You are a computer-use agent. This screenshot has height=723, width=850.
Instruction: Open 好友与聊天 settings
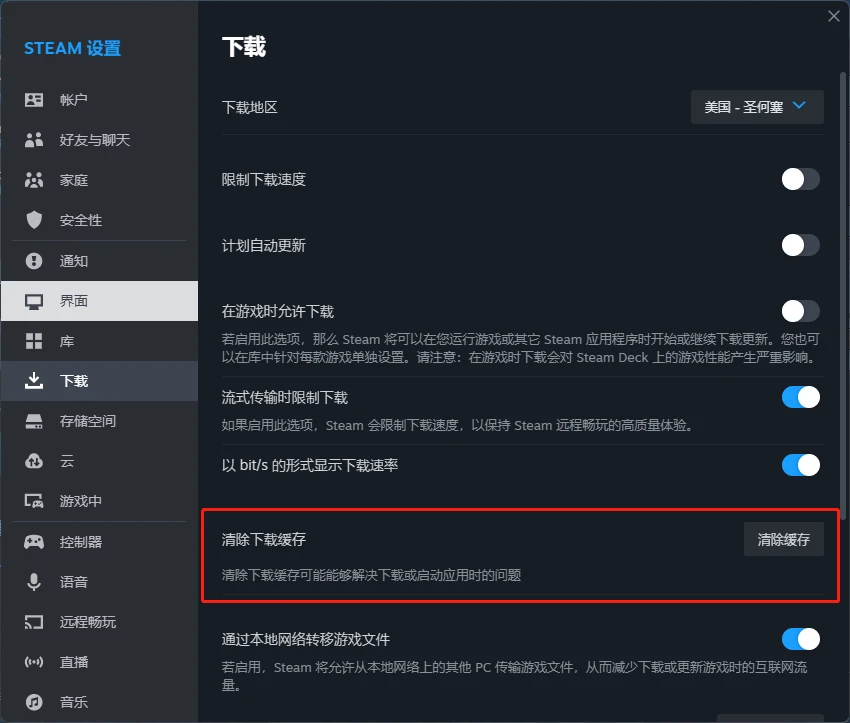pos(100,140)
